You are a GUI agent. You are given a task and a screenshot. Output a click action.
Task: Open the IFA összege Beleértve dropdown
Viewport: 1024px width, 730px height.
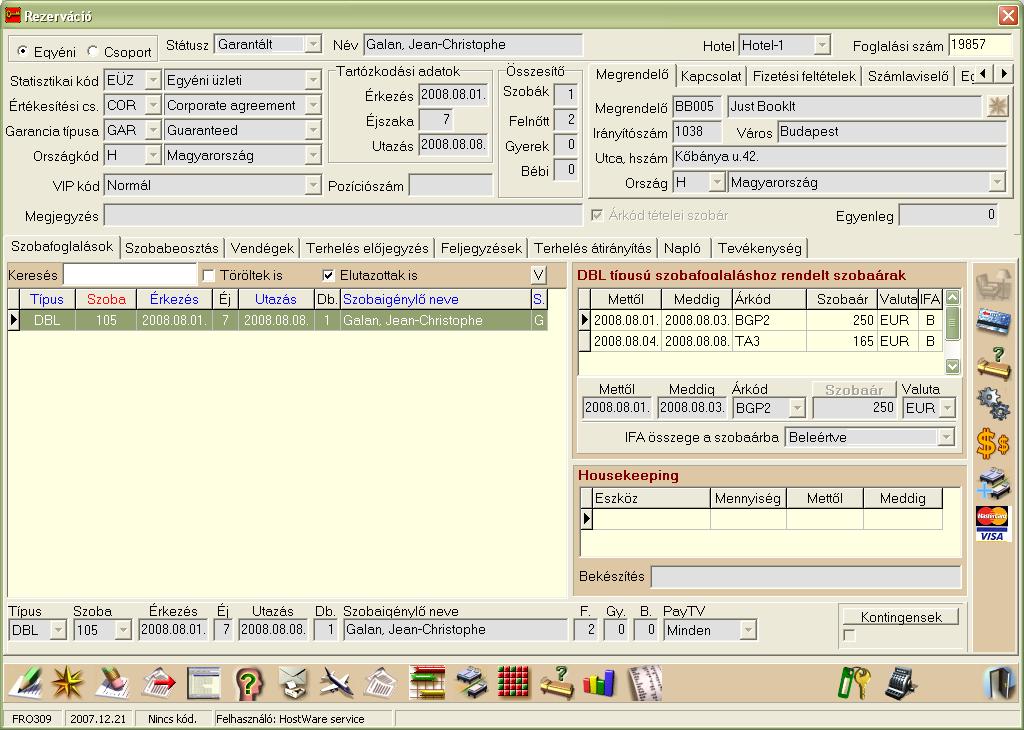(946, 437)
